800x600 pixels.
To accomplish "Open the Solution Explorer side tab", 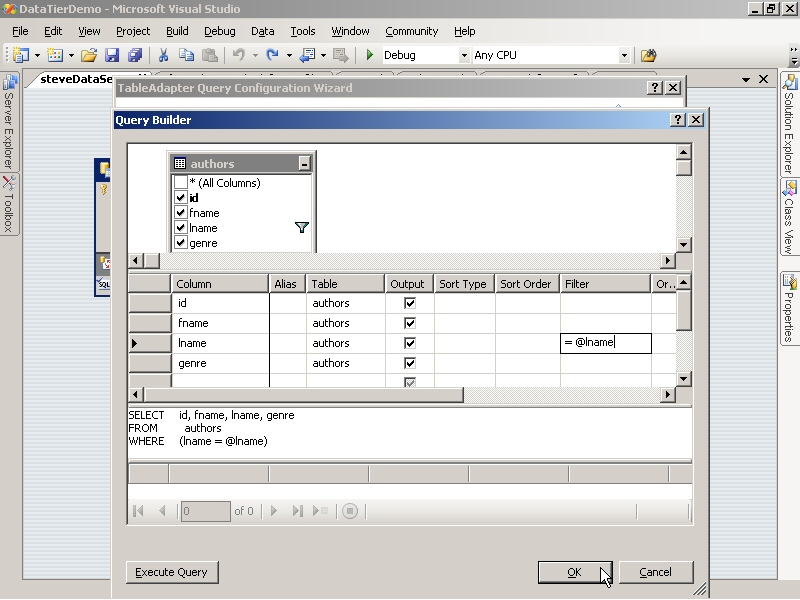I will click(789, 125).
